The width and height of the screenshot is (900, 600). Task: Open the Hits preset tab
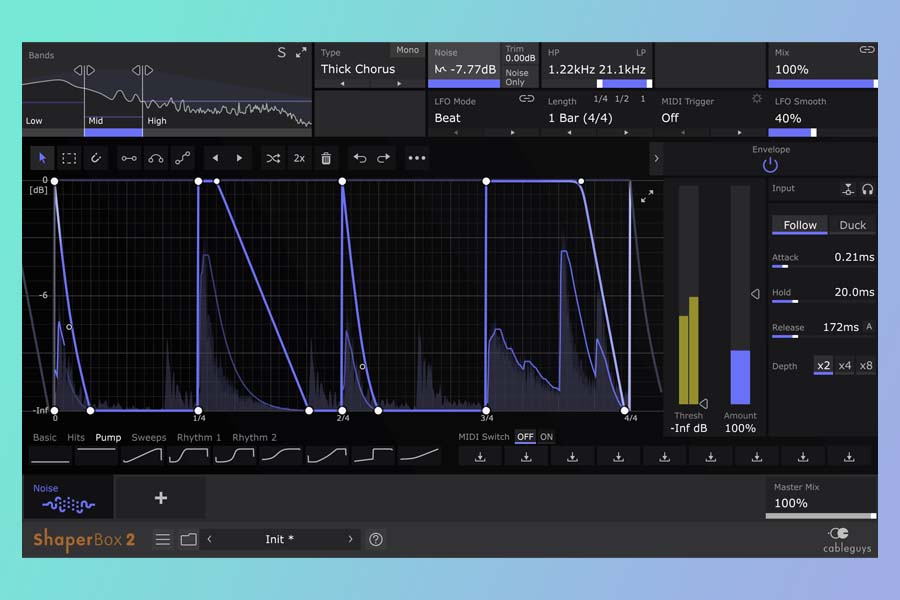(x=76, y=437)
